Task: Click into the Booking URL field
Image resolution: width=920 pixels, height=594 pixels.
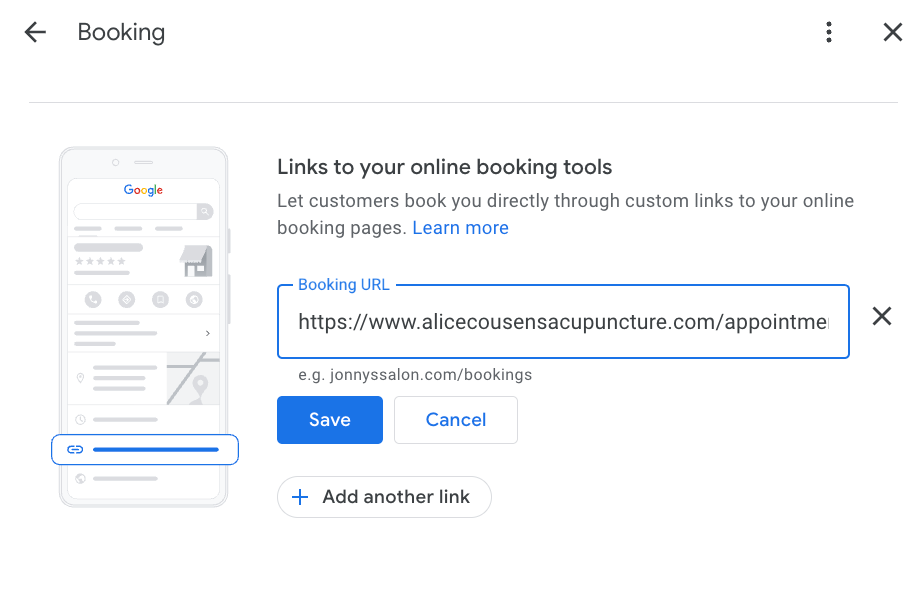Action: (x=562, y=322)
